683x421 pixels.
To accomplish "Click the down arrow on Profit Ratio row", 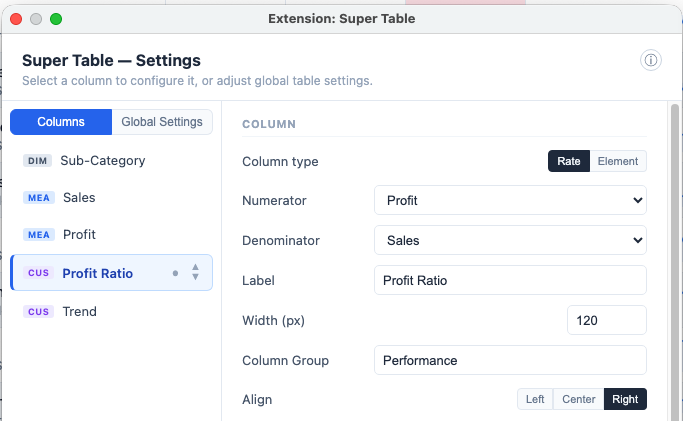I will click(x=195, y=277).
